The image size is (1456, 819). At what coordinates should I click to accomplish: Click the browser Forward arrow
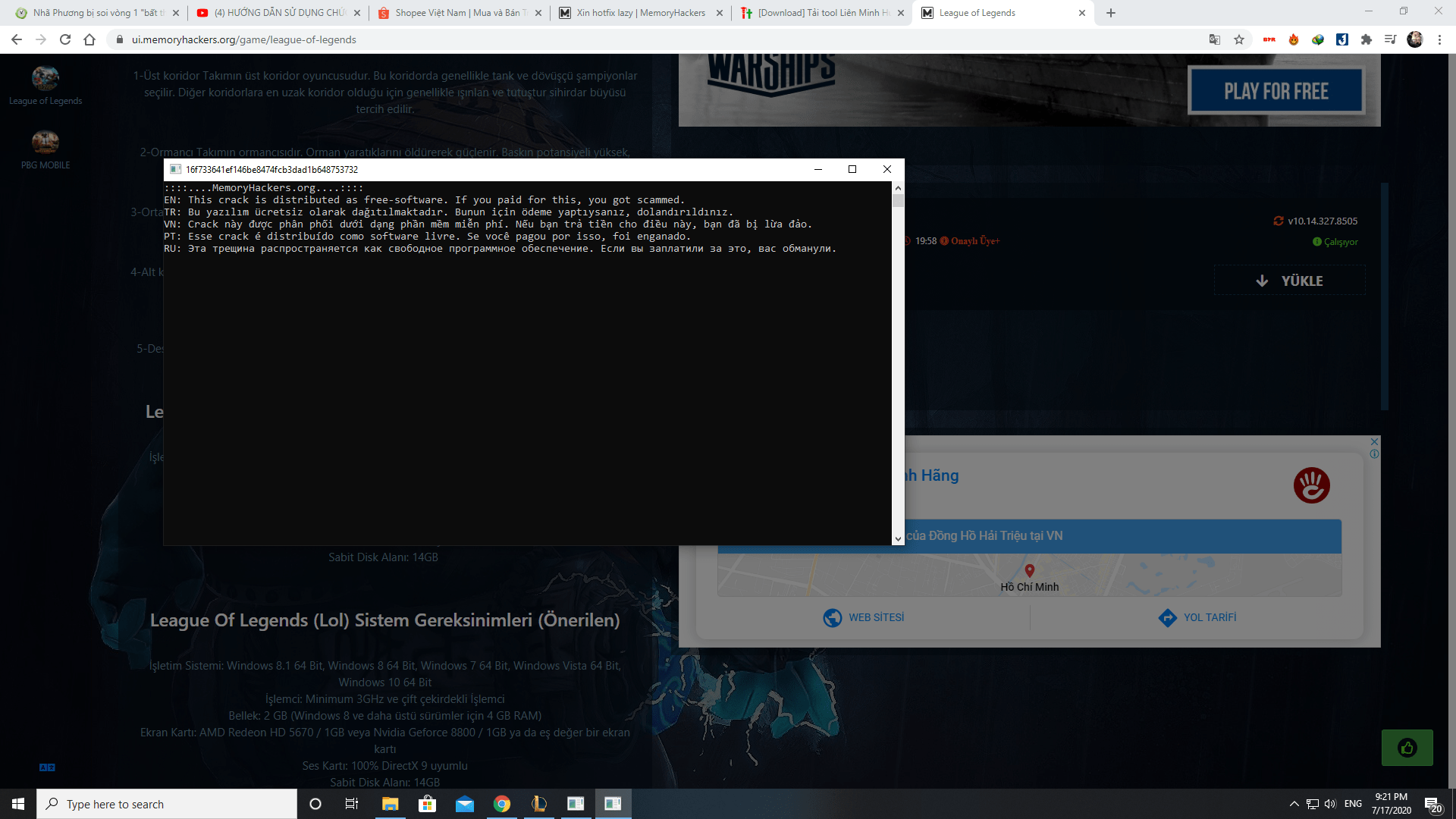coord(41,39)
